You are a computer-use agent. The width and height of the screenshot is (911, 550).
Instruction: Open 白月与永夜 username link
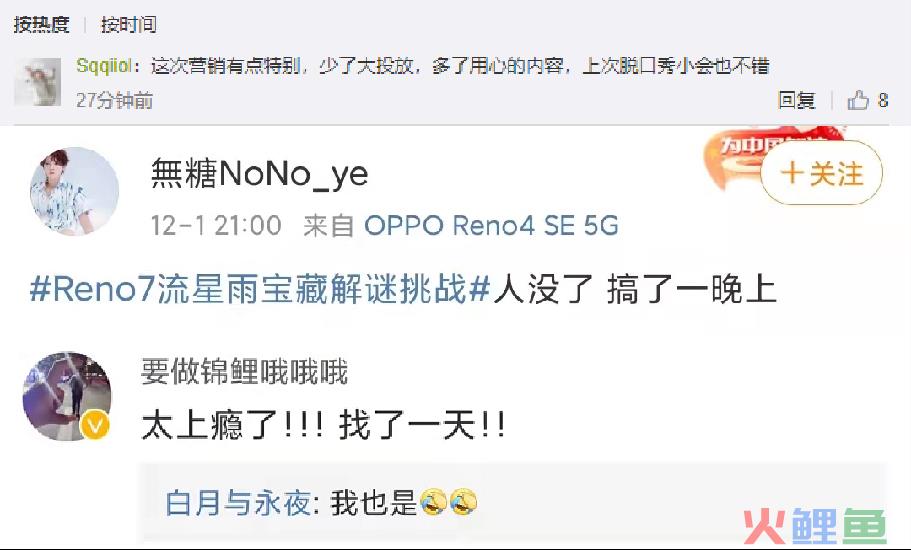point(238,502)
